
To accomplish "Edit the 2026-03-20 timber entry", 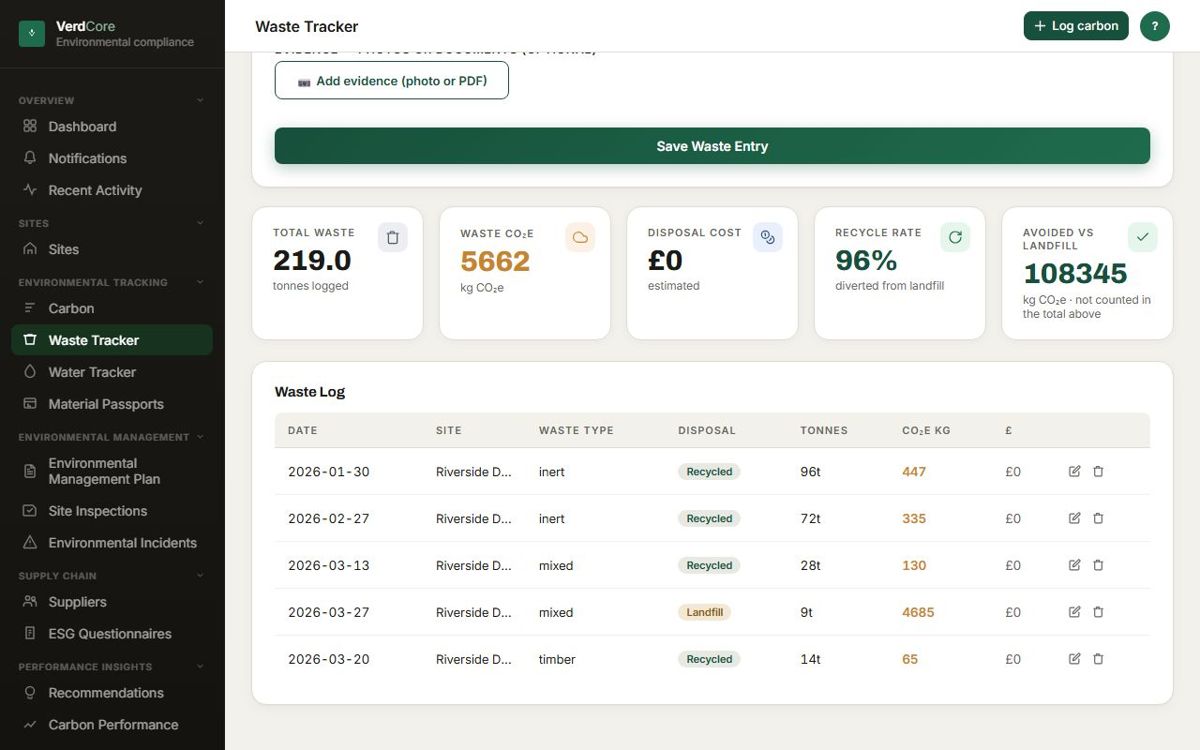I will pyautogui.click(x=1075, y=659).
